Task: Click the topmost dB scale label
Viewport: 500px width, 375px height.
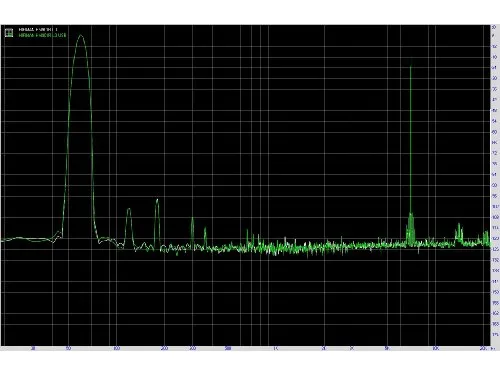Action: (x=494, y=27)
